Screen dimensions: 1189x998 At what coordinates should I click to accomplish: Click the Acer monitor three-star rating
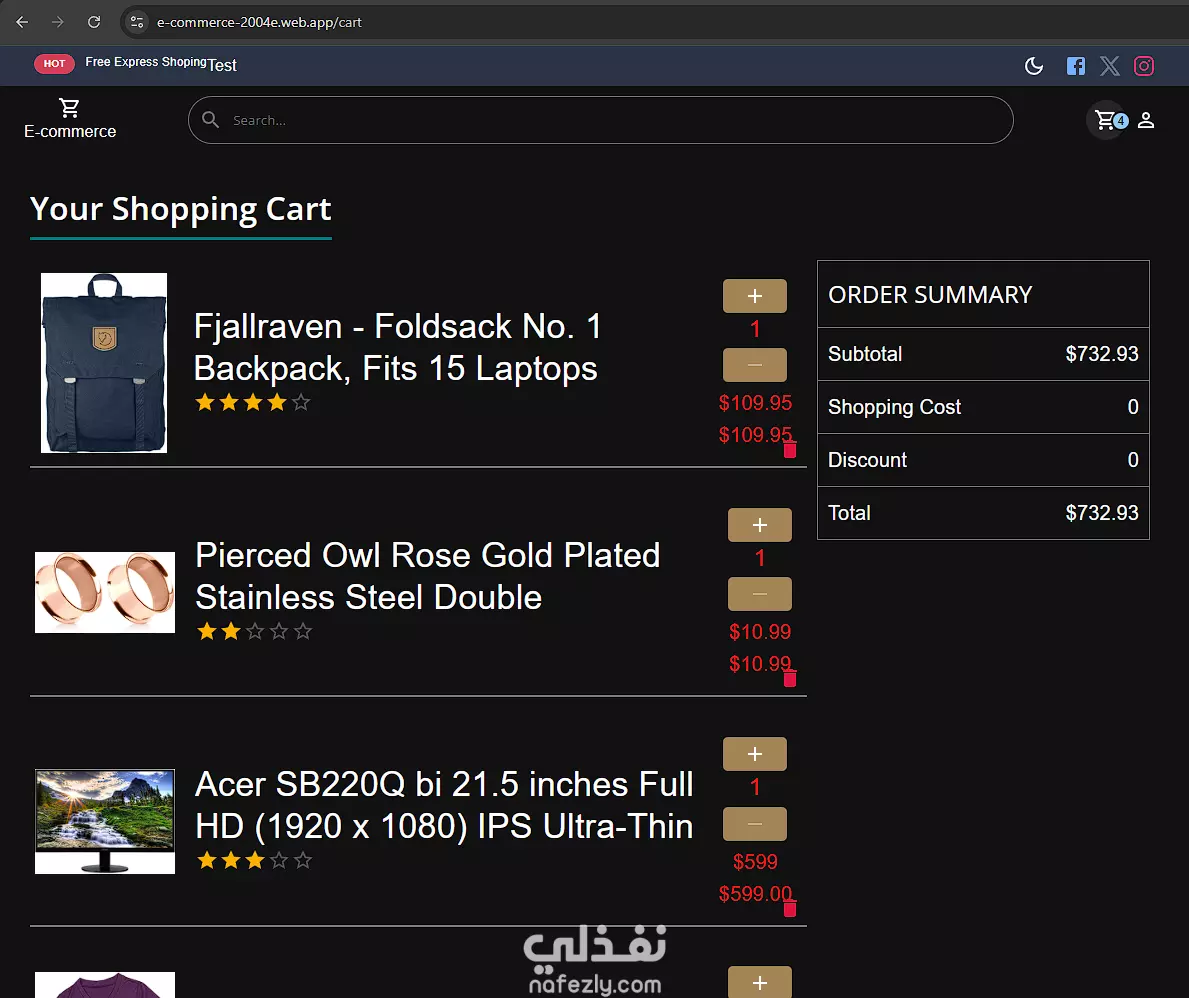coord(254,860)
